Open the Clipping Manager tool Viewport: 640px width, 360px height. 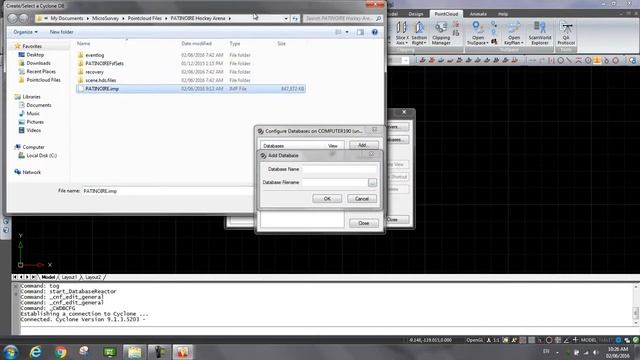pos(441,33)
